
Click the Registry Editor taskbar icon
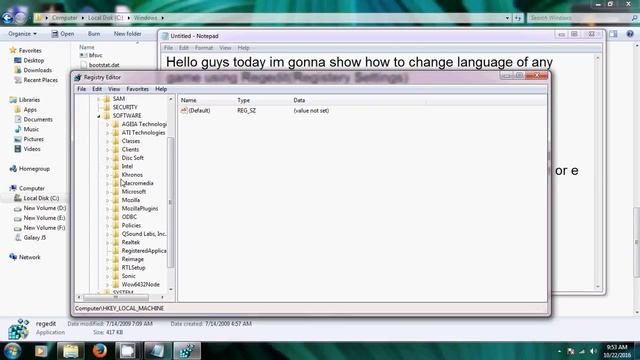point(187,351)
